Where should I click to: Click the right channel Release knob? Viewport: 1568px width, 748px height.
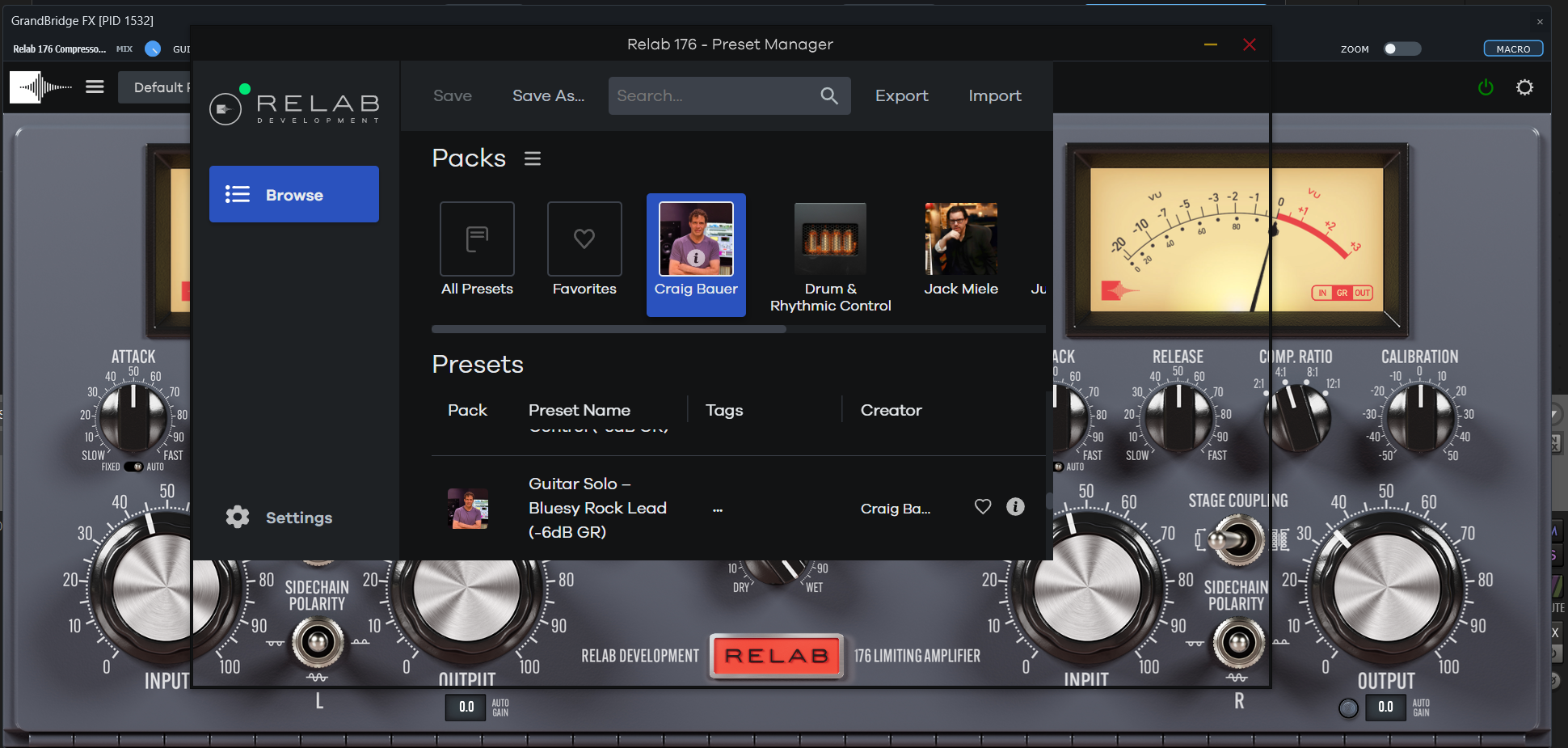[1178, 418]
